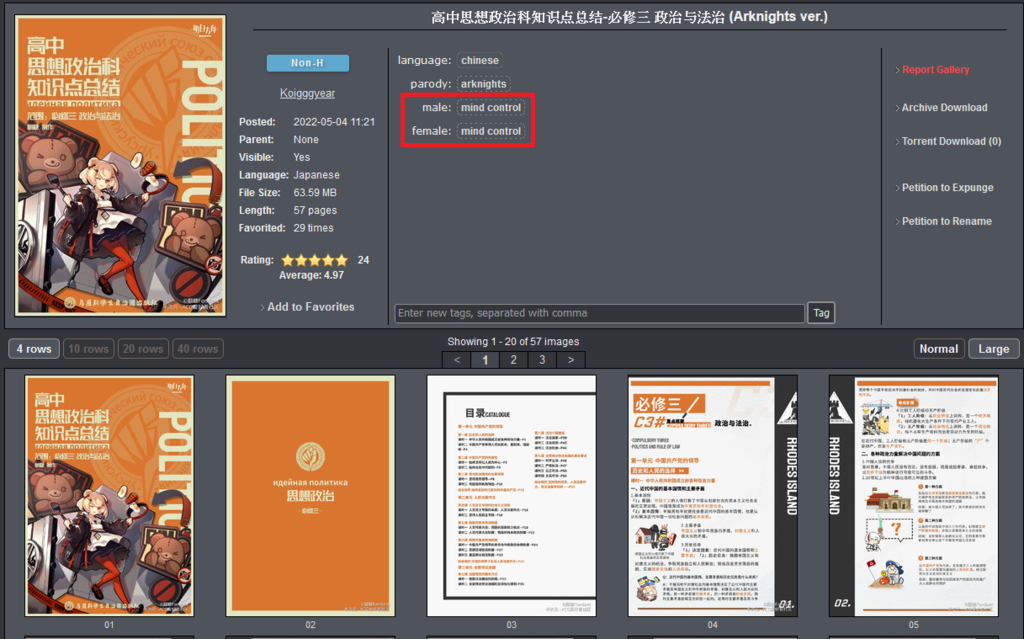Click the Average: 4.97 rating text
Screen dimensions: 1024x639
(312, 276)
